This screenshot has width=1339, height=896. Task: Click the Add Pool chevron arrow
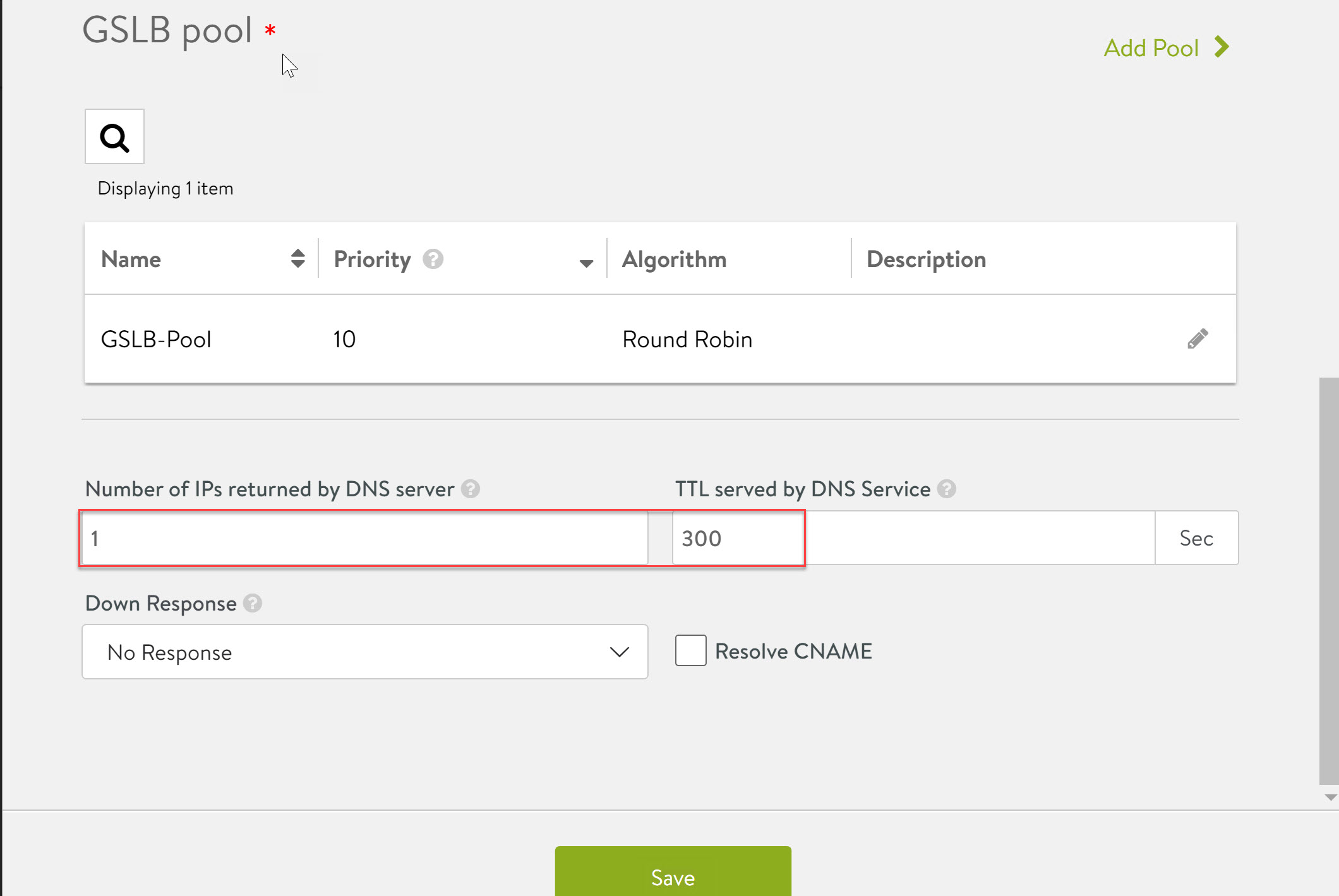tap(1222, 47)
